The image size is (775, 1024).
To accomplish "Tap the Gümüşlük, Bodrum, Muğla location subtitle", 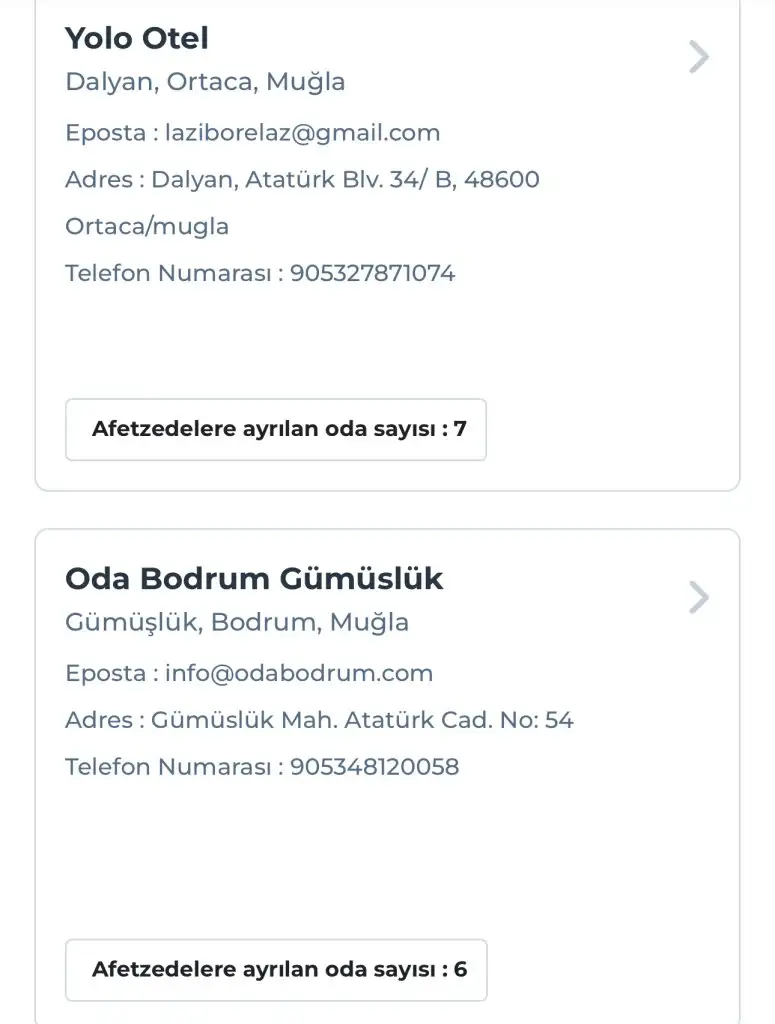I will (x=237, y=622).
